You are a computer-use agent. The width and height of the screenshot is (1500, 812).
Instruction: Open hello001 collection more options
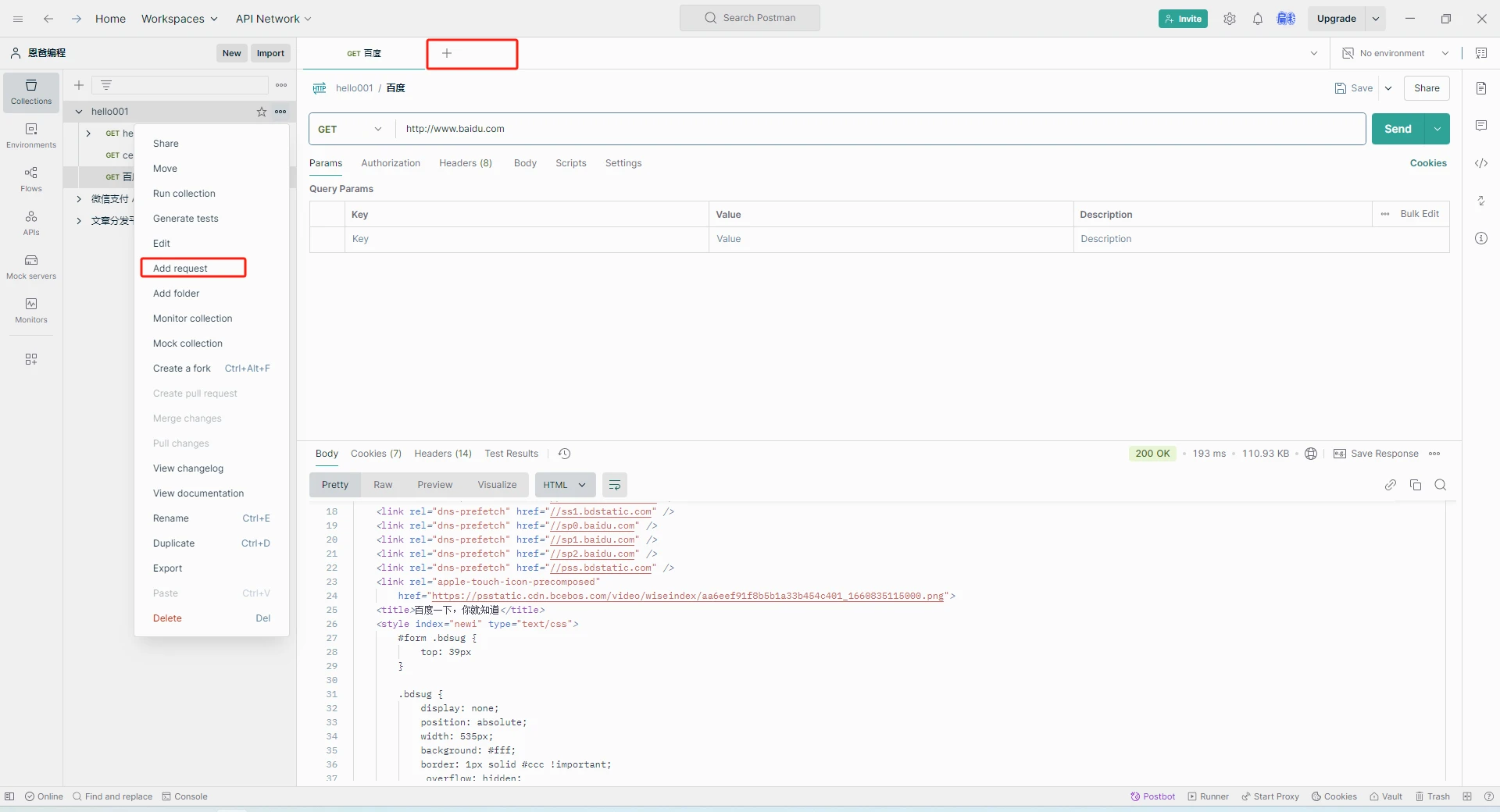[x=280, y=112]
